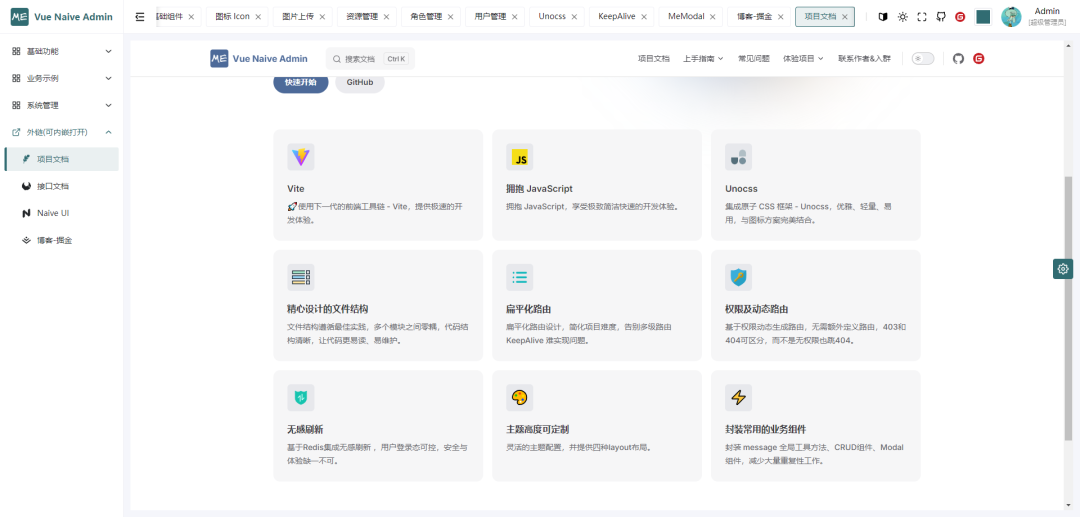Switch light/dark mode via sun icon
The height and width of the screenshot is (517, 1080).
tap(902, 17)
